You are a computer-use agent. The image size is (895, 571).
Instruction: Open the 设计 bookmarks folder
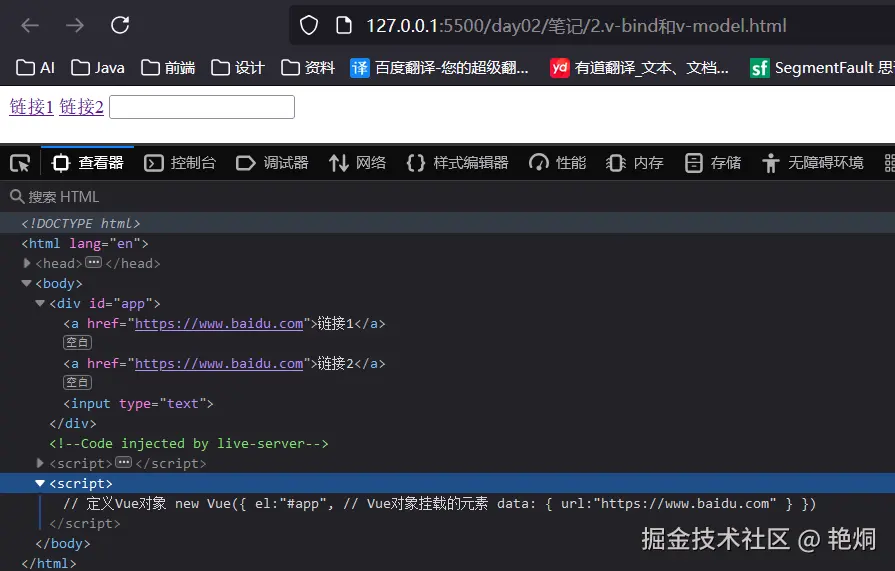237,68
